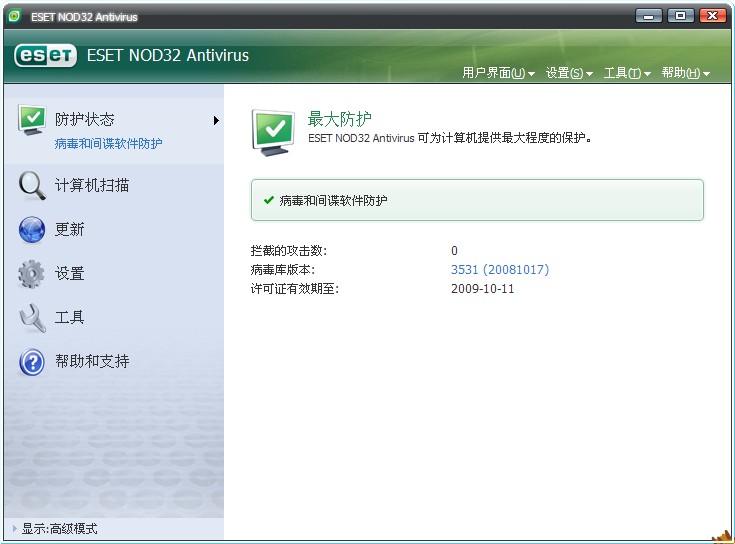Click the 最大防护 heading
This screenshot has width=735, height=544.
[339, 119]
